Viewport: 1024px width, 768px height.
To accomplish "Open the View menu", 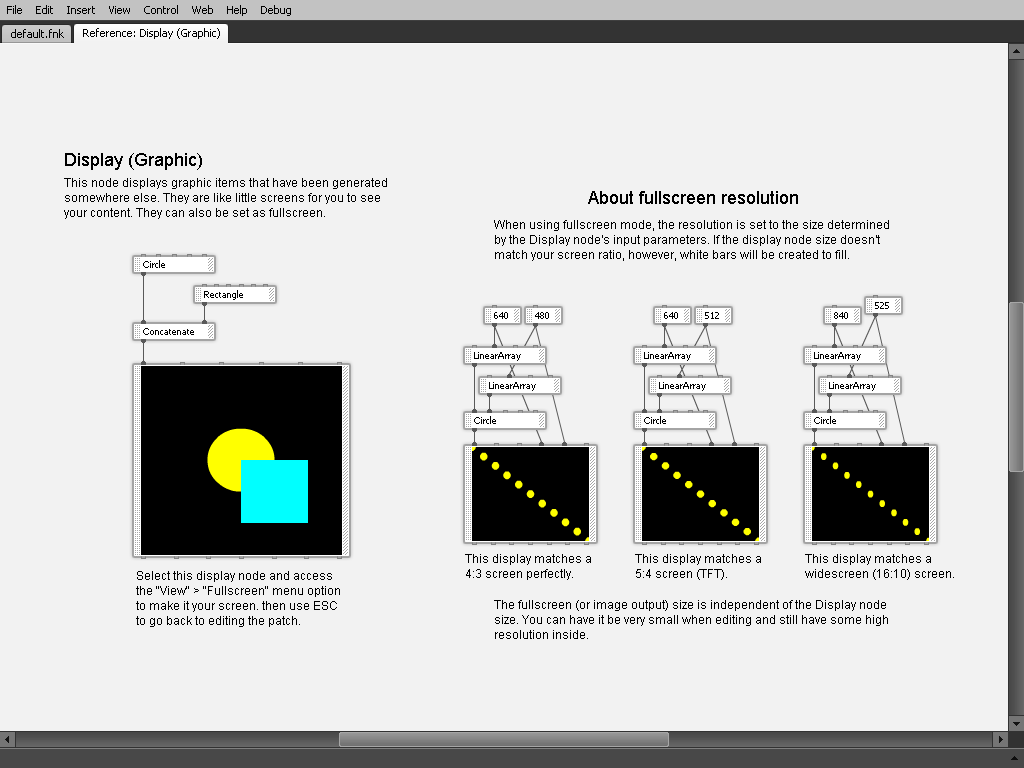I will [x=119, y=10].
